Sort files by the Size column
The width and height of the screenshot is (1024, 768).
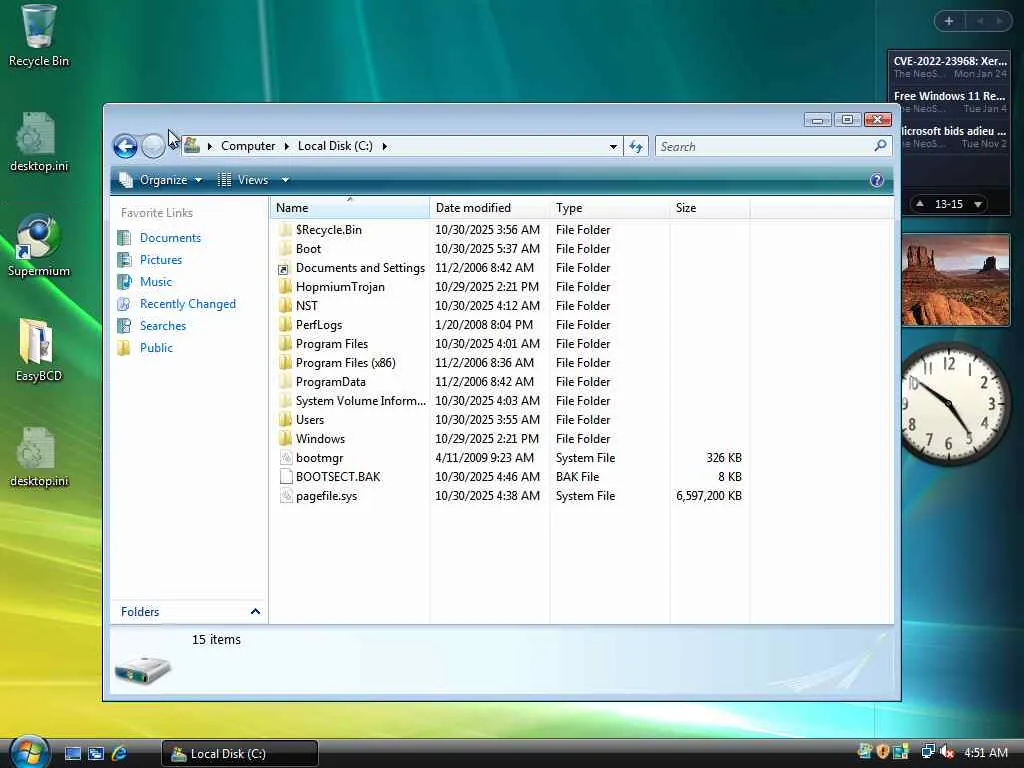click(686, 208)
